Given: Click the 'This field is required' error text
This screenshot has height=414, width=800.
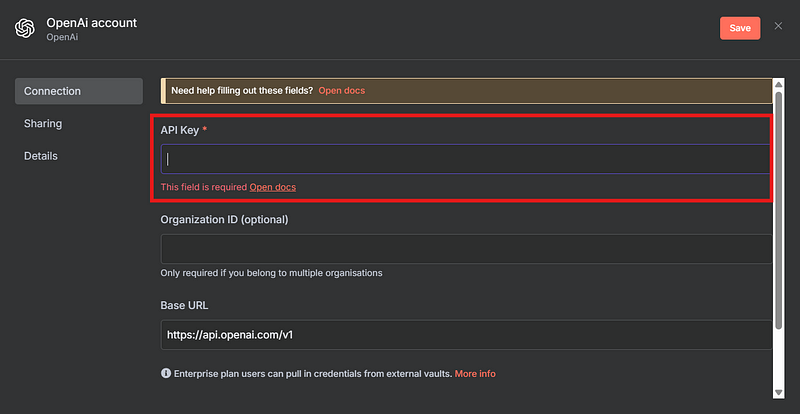Looking at the screenshot, I should tap(204, 187).
